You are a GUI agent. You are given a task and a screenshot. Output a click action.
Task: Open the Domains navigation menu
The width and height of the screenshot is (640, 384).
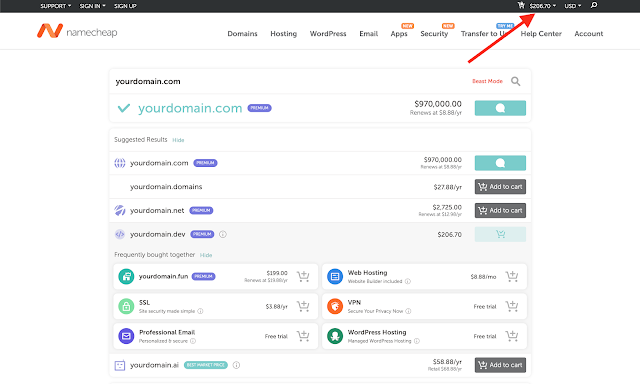pyautogui.click(x=242, y=33)
